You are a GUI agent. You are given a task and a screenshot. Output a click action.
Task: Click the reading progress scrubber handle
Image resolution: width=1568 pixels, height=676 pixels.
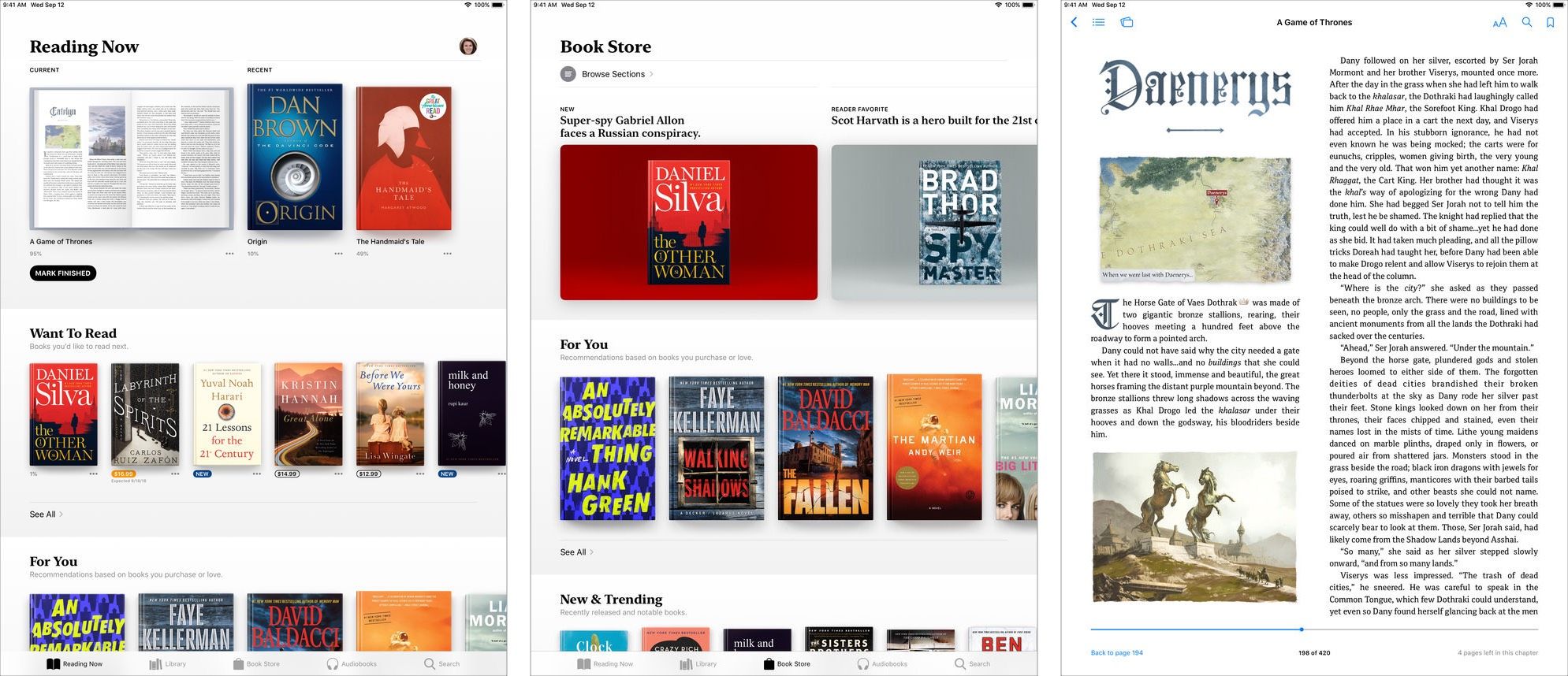click(1302, 630)
